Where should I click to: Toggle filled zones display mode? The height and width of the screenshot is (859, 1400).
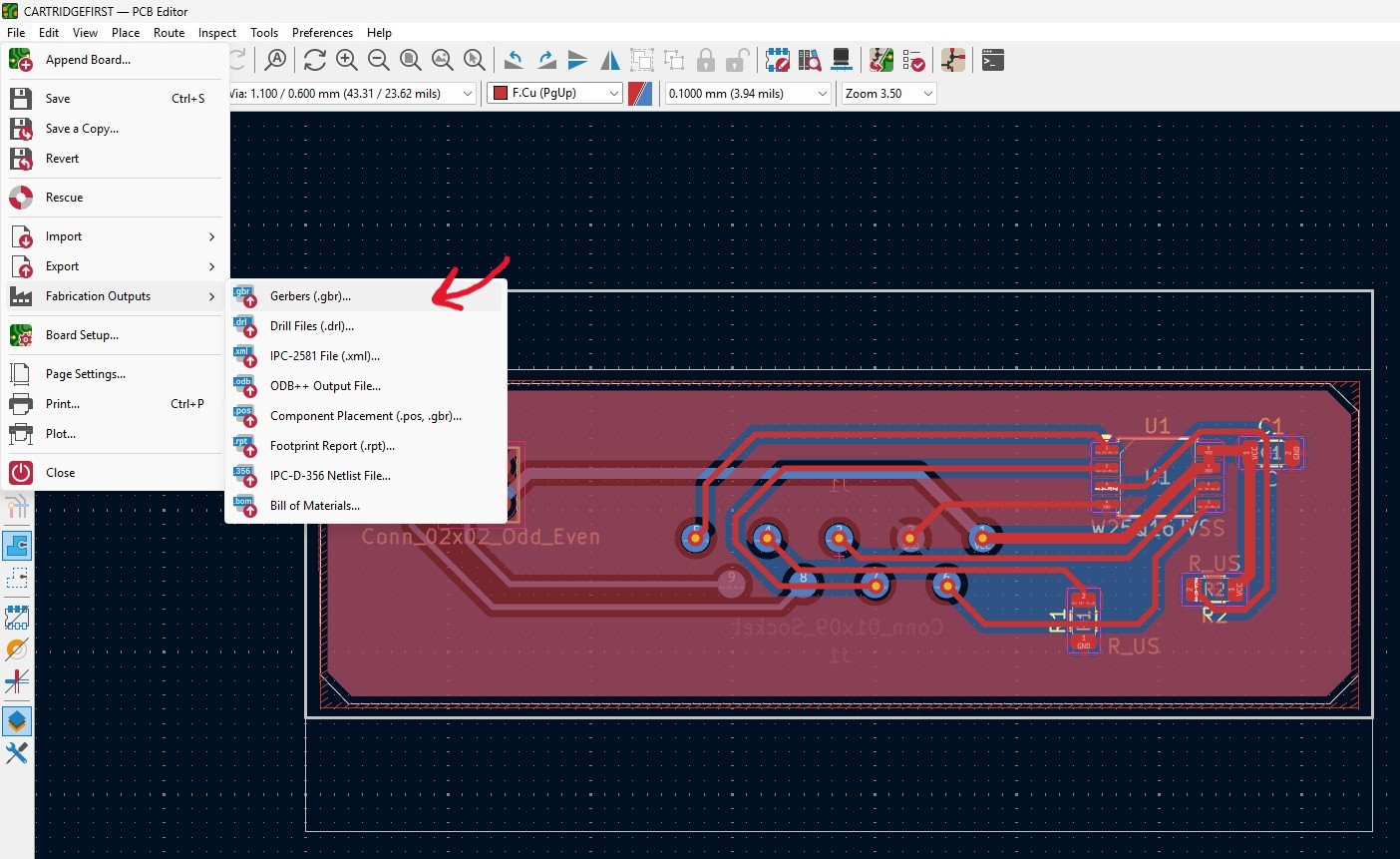[17, 546]
